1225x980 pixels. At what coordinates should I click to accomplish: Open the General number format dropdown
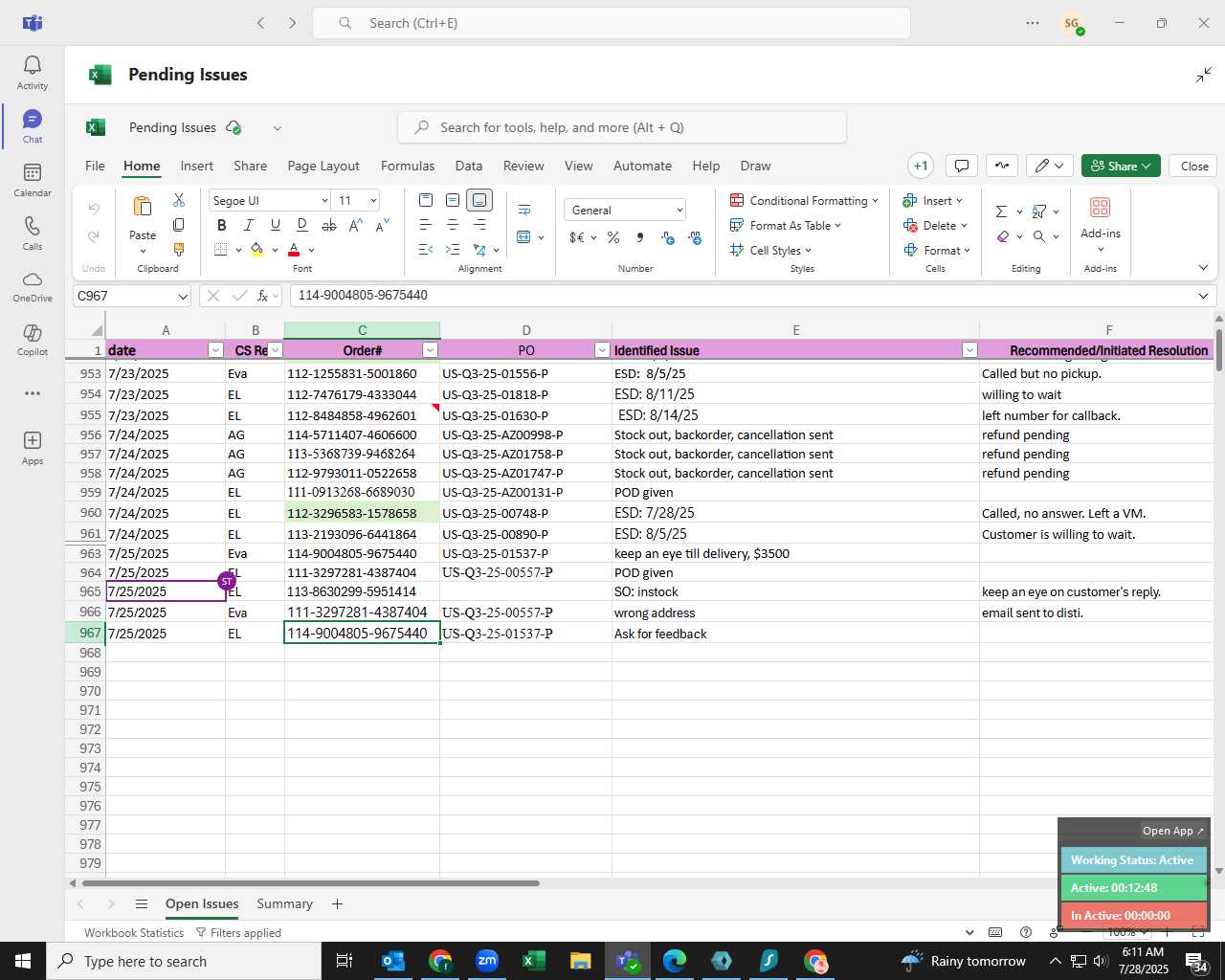[x=679, y=210]
